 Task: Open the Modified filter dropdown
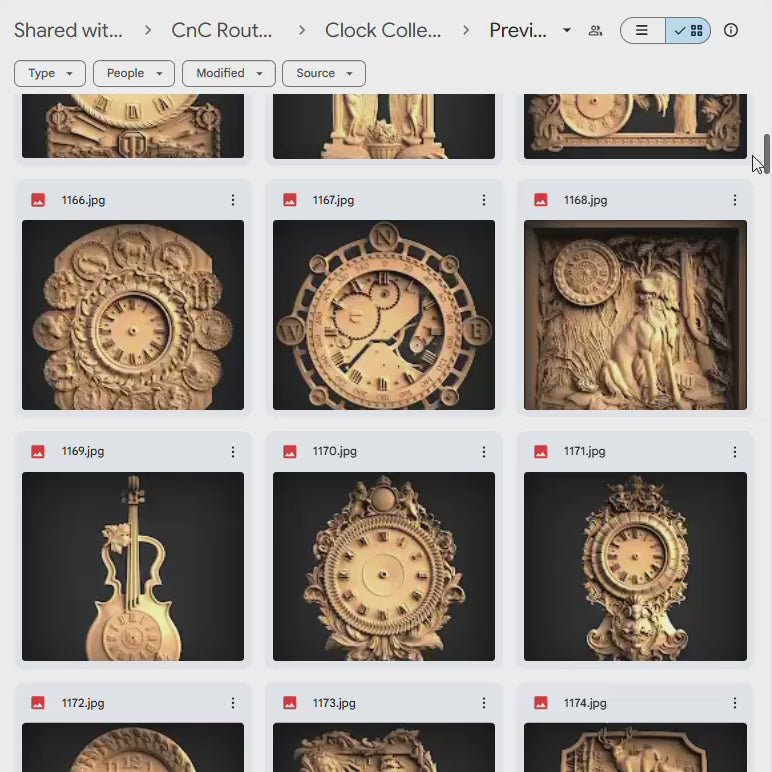229,73
